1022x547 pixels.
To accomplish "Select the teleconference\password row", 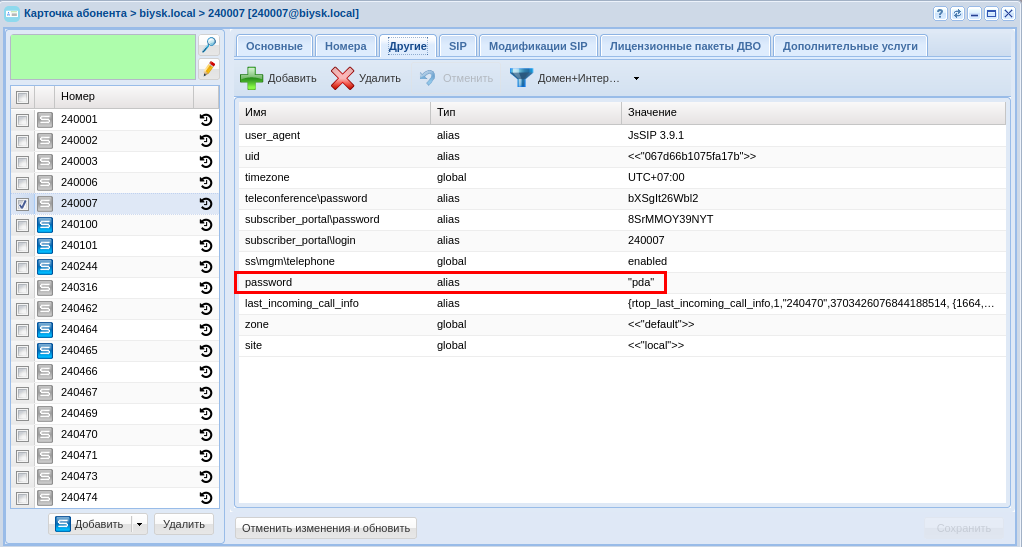I will (622, 198).
